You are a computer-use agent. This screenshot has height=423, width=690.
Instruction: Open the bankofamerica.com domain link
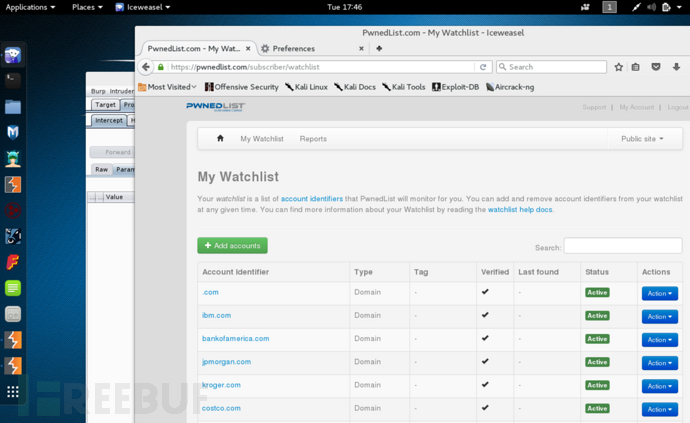[x=235, y=338]
